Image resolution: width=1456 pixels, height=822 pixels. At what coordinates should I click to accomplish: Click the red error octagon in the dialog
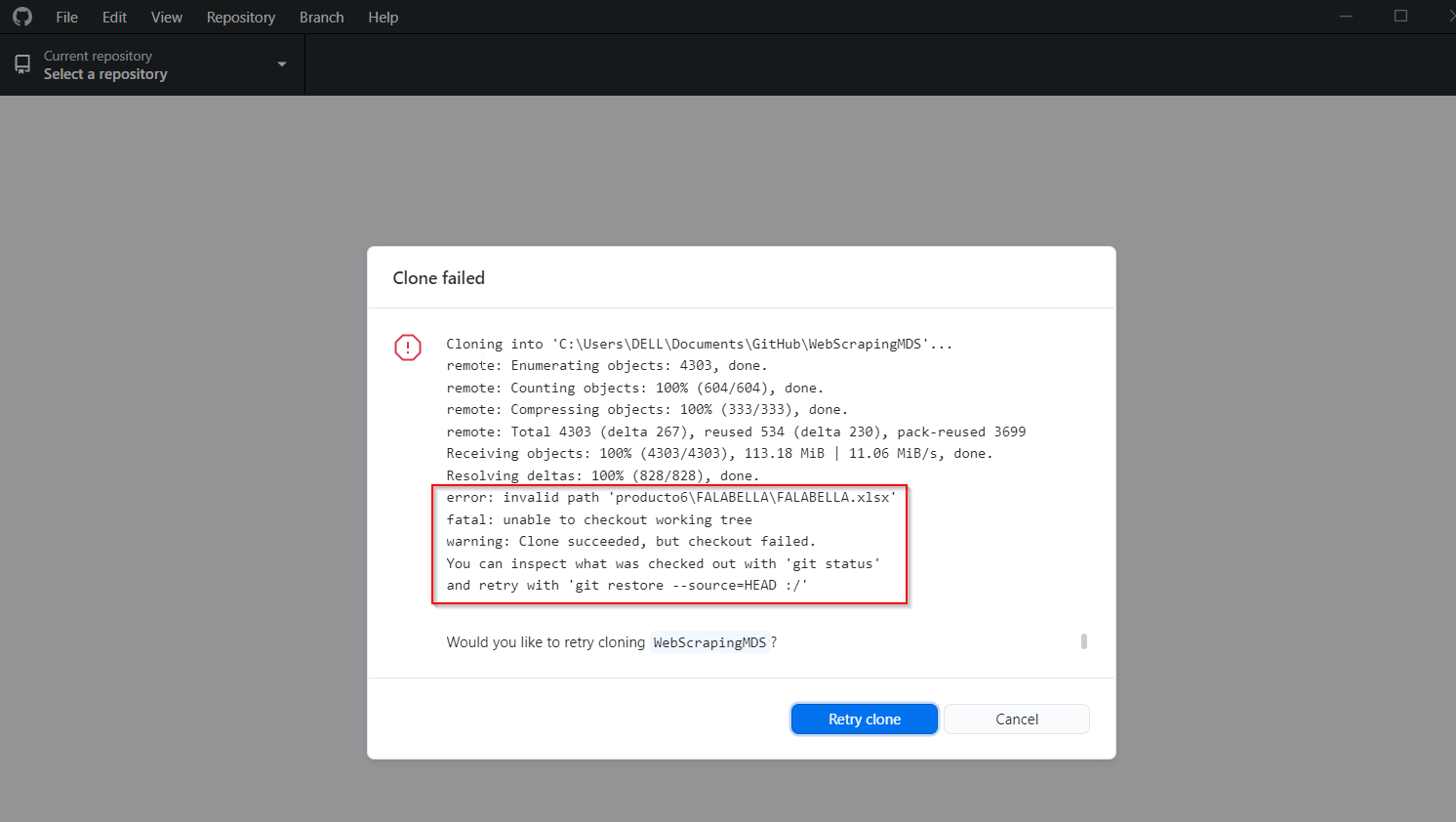click(407, 348)
